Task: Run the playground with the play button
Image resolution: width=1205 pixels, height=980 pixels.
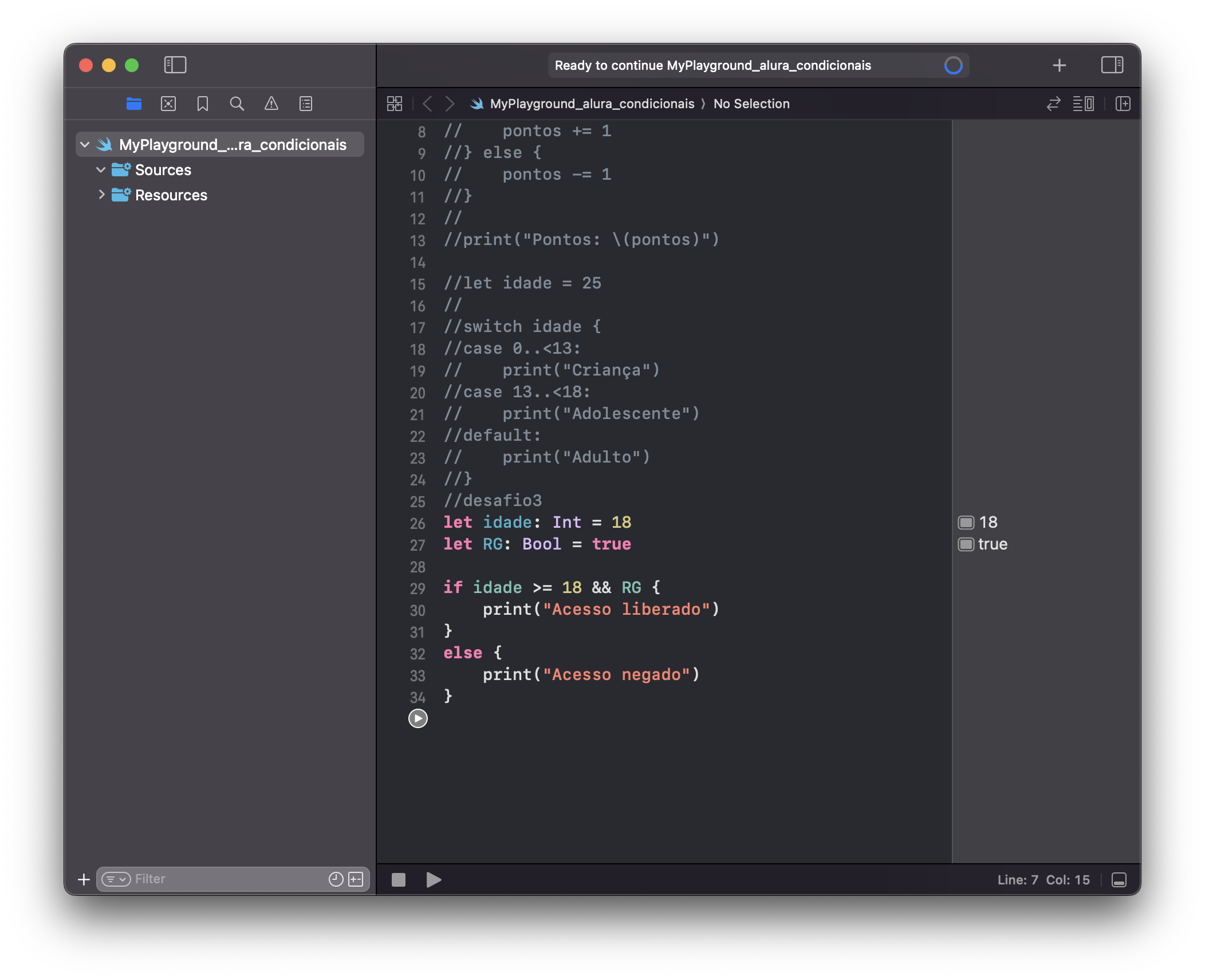Action: coord(434,879)
